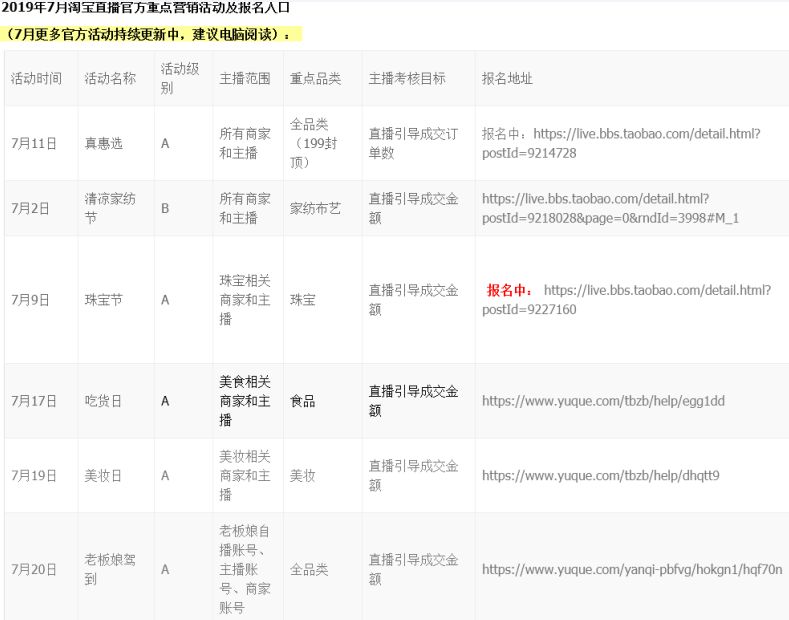The width and height of the screenshot is (789, 620).
Task: Click the page title 2019年7月淘宝直播官方重点营销活动
Action: pos(145,8)
